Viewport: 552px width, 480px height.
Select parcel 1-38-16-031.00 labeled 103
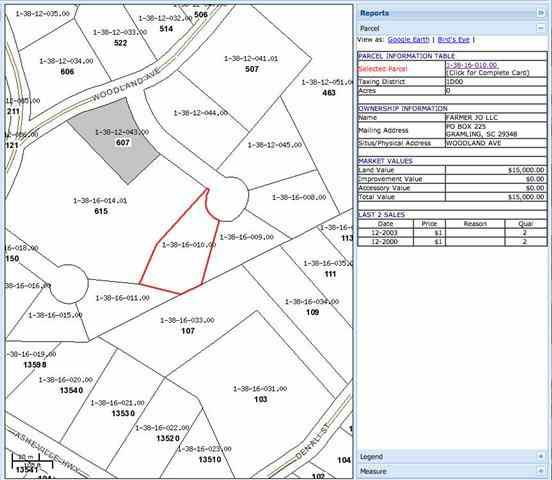point(260,394)
